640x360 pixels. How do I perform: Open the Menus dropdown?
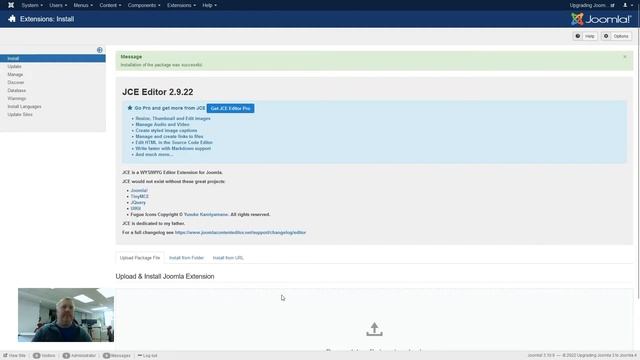[x=83, y=5]
